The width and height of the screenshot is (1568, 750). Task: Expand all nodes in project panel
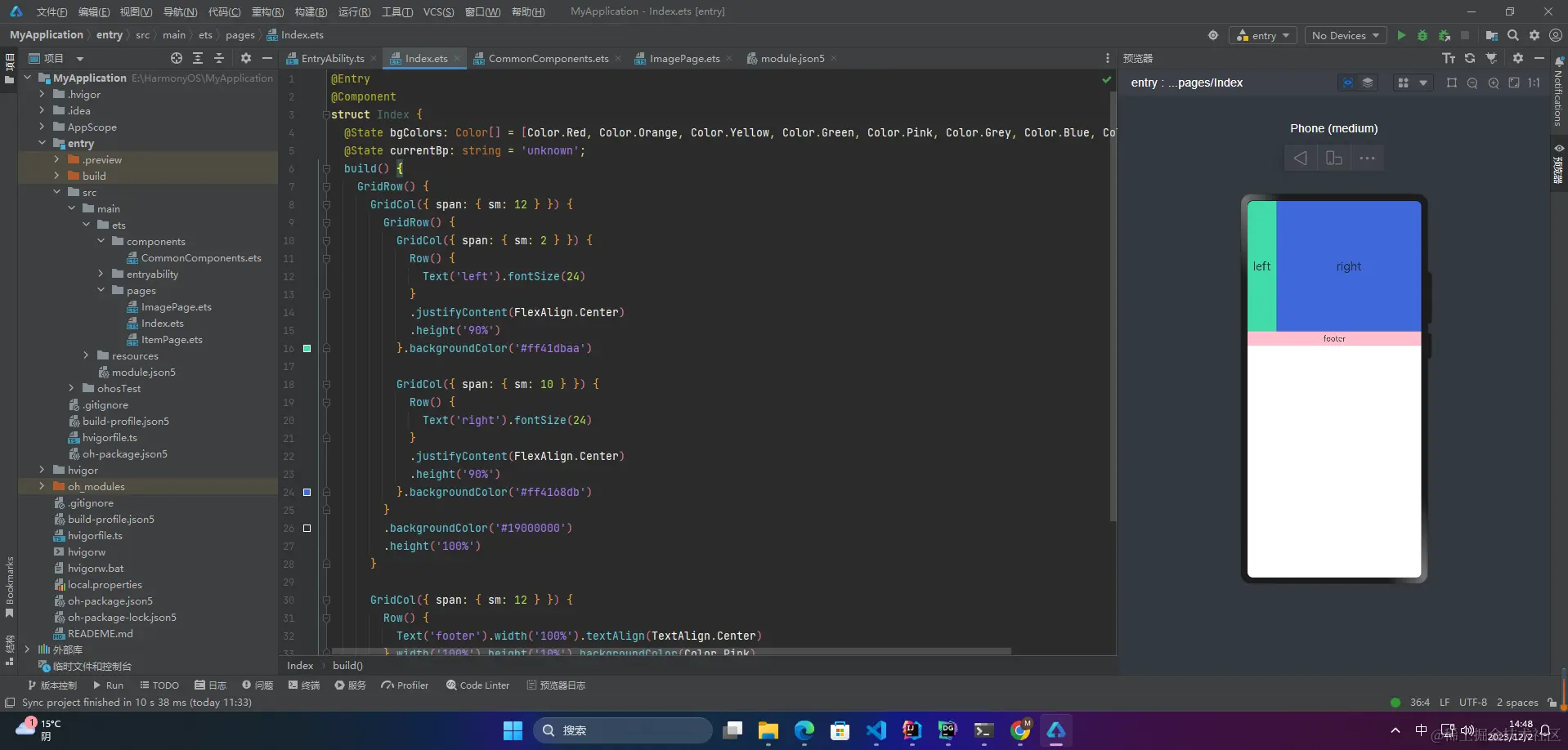tap(198, 58)
